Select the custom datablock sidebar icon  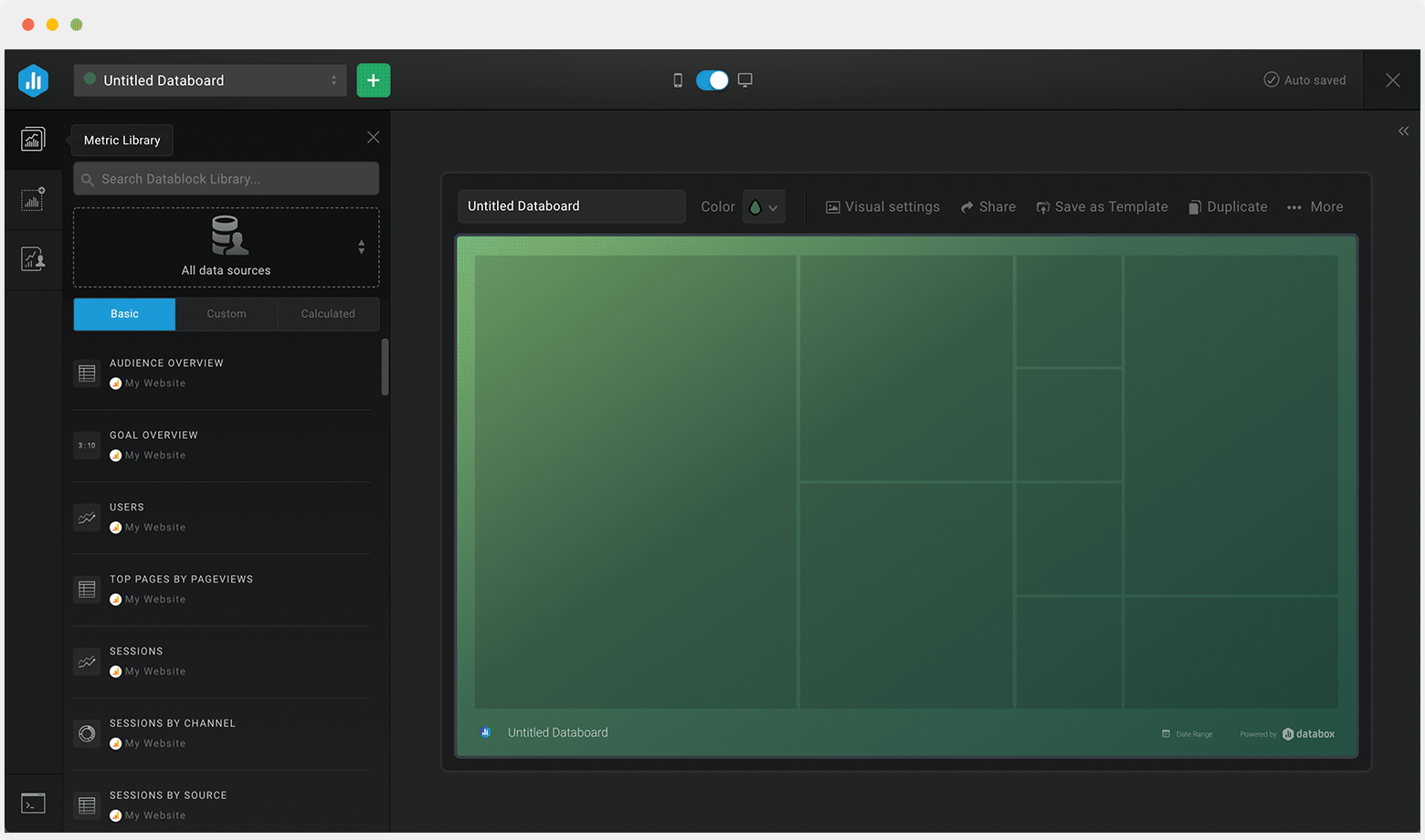tap(33, 199)
